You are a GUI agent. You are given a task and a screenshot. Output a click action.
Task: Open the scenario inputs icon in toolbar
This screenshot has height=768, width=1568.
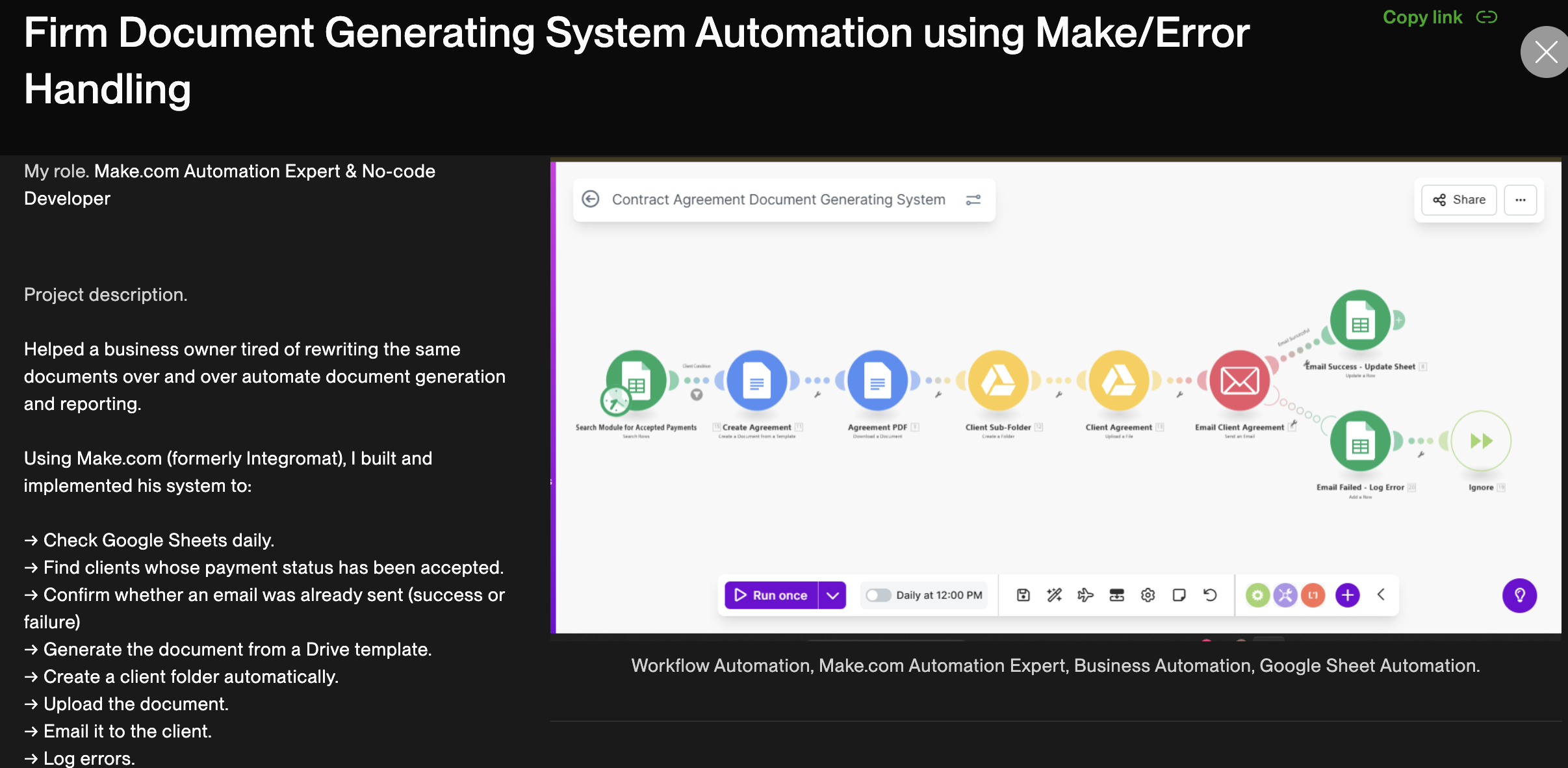point(1116,595)
